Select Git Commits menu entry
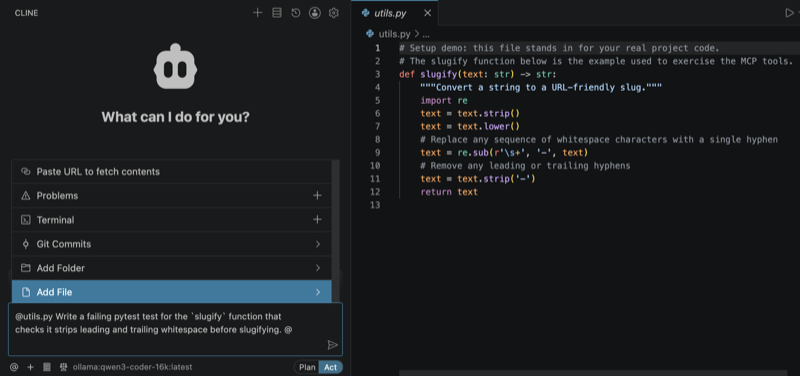Image resolution: width=800 pixels, height=376 pixels. (x=171, y=244)
